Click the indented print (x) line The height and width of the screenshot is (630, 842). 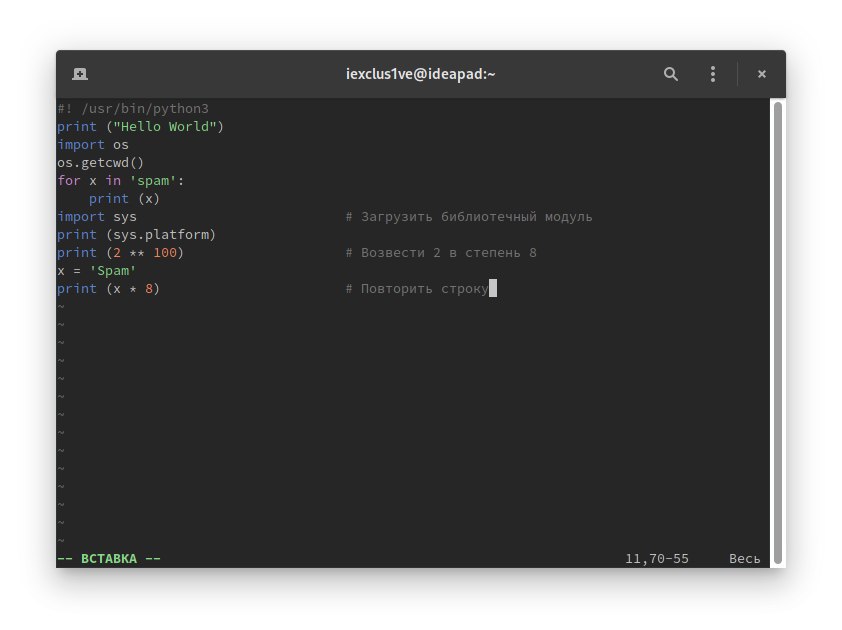[124, 199]
